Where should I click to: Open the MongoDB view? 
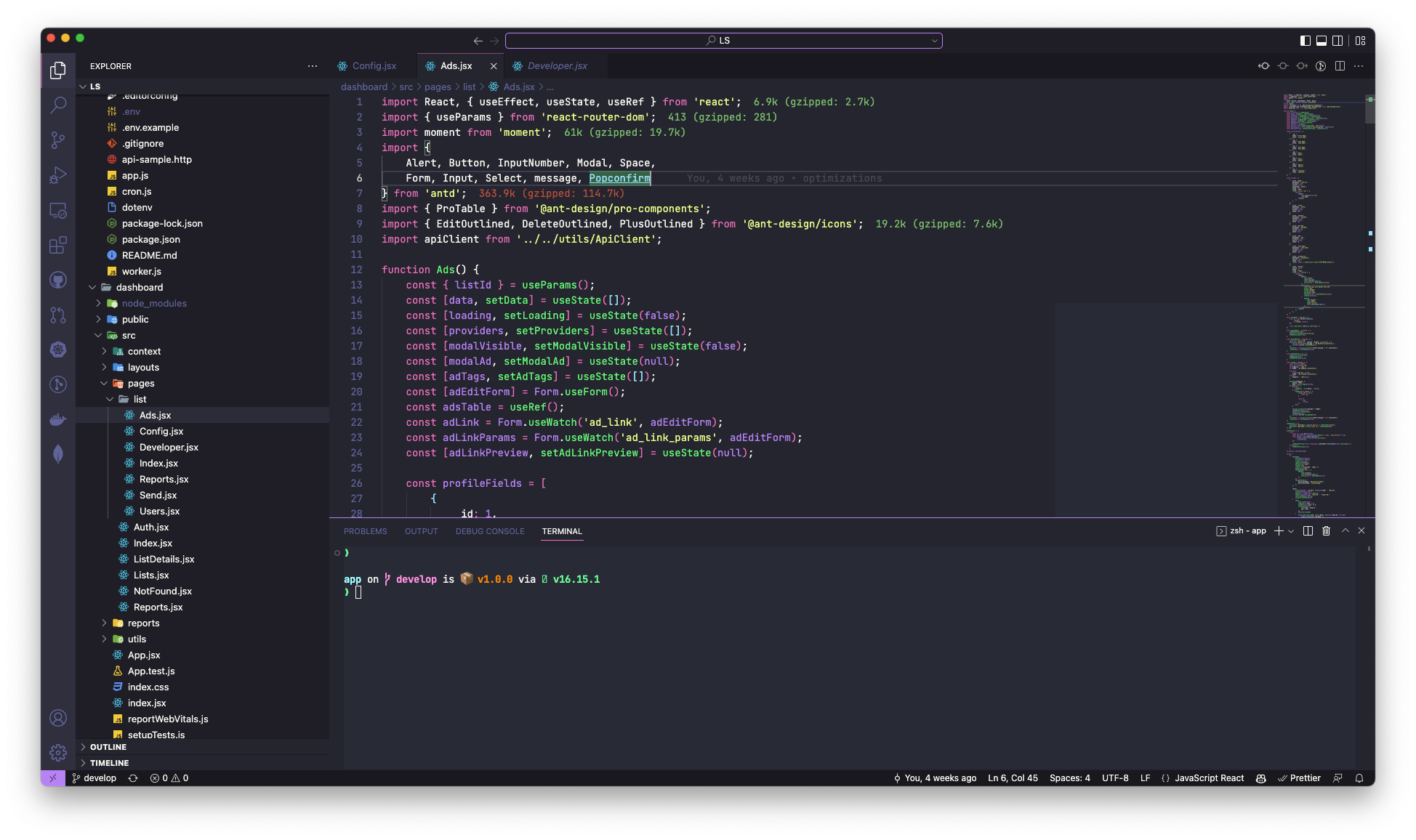[x=58, y=454]
